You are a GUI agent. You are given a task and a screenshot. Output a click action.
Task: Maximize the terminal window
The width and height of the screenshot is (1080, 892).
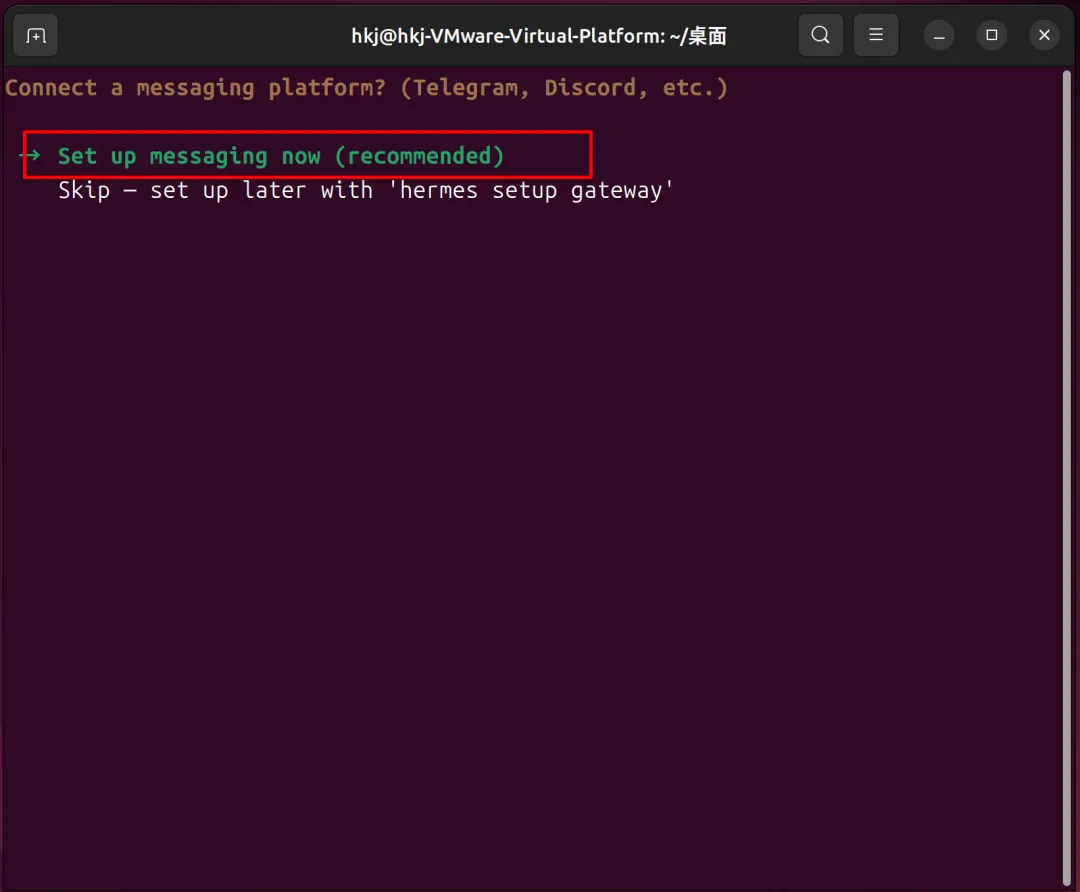pos(992,35)
